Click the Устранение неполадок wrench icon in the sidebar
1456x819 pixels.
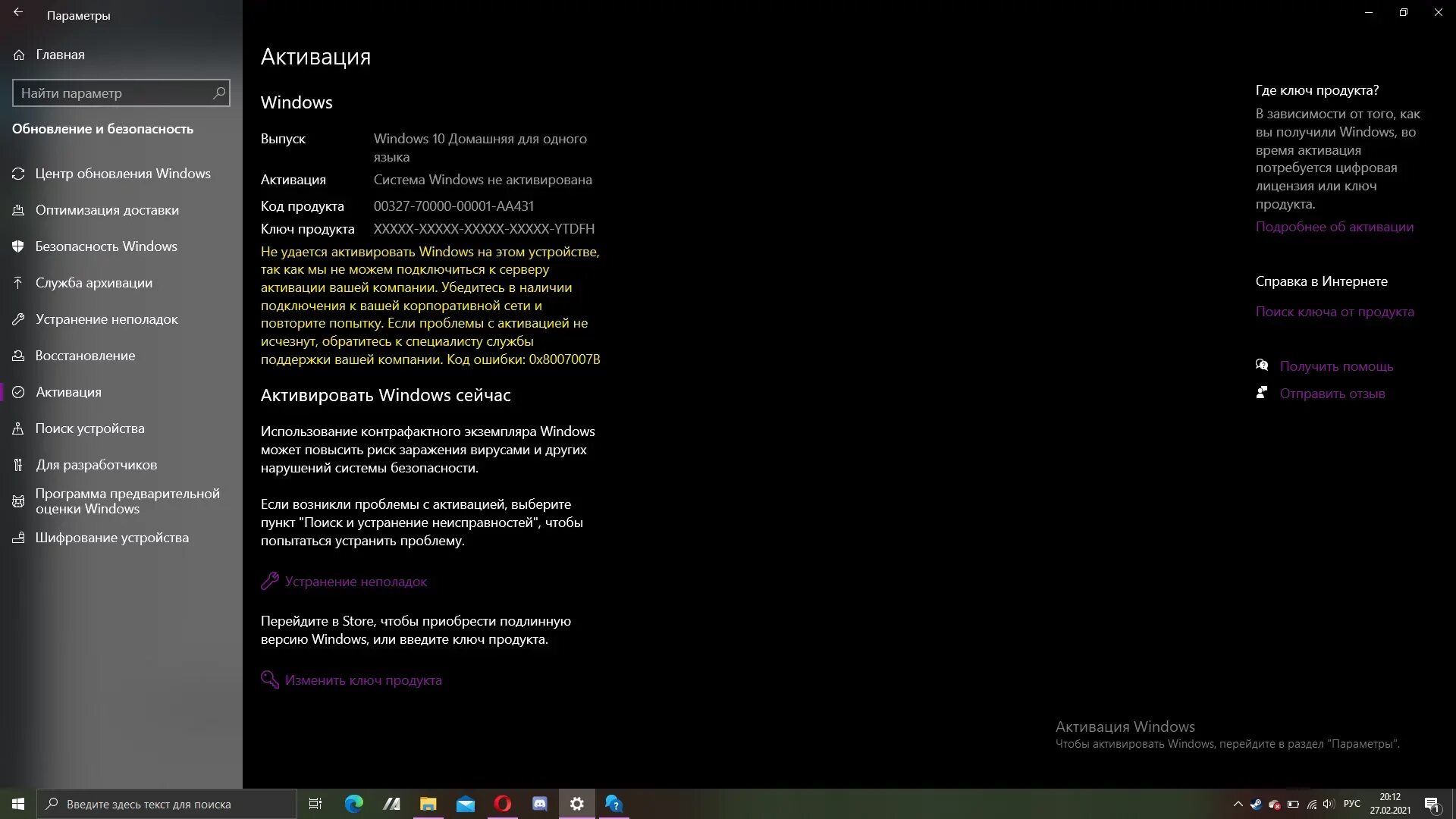coord(19,319)
